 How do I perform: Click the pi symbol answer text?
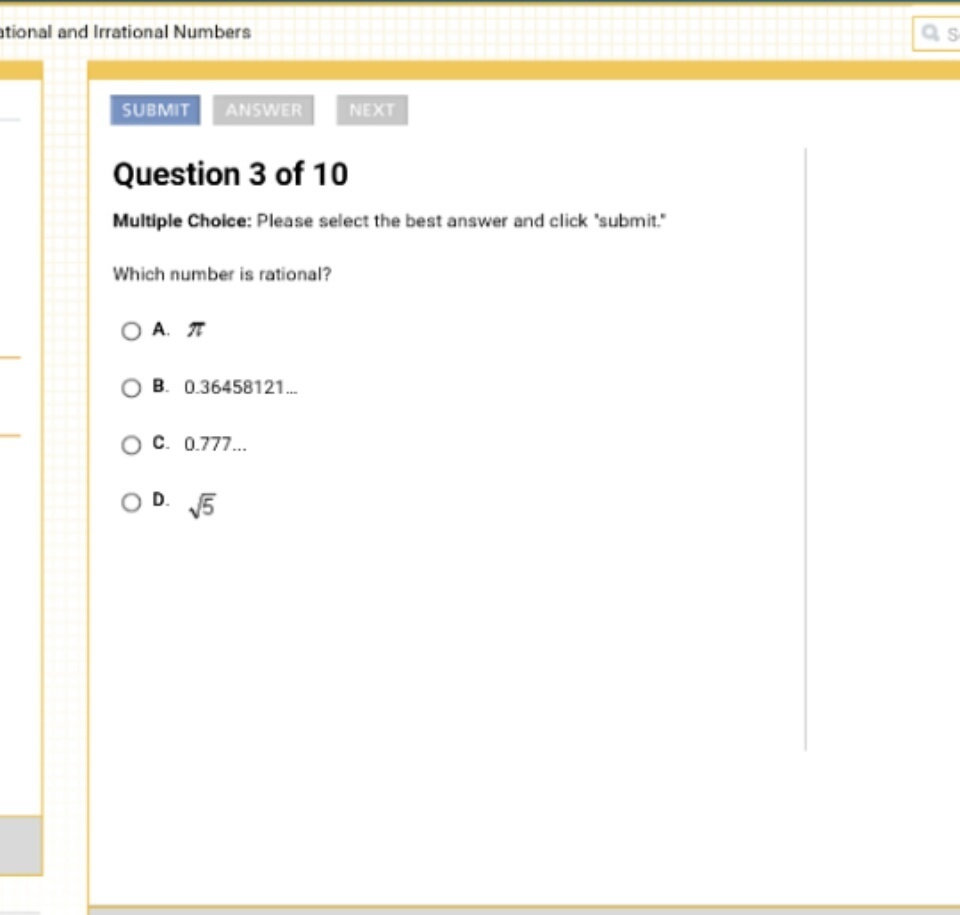point(196,329)
